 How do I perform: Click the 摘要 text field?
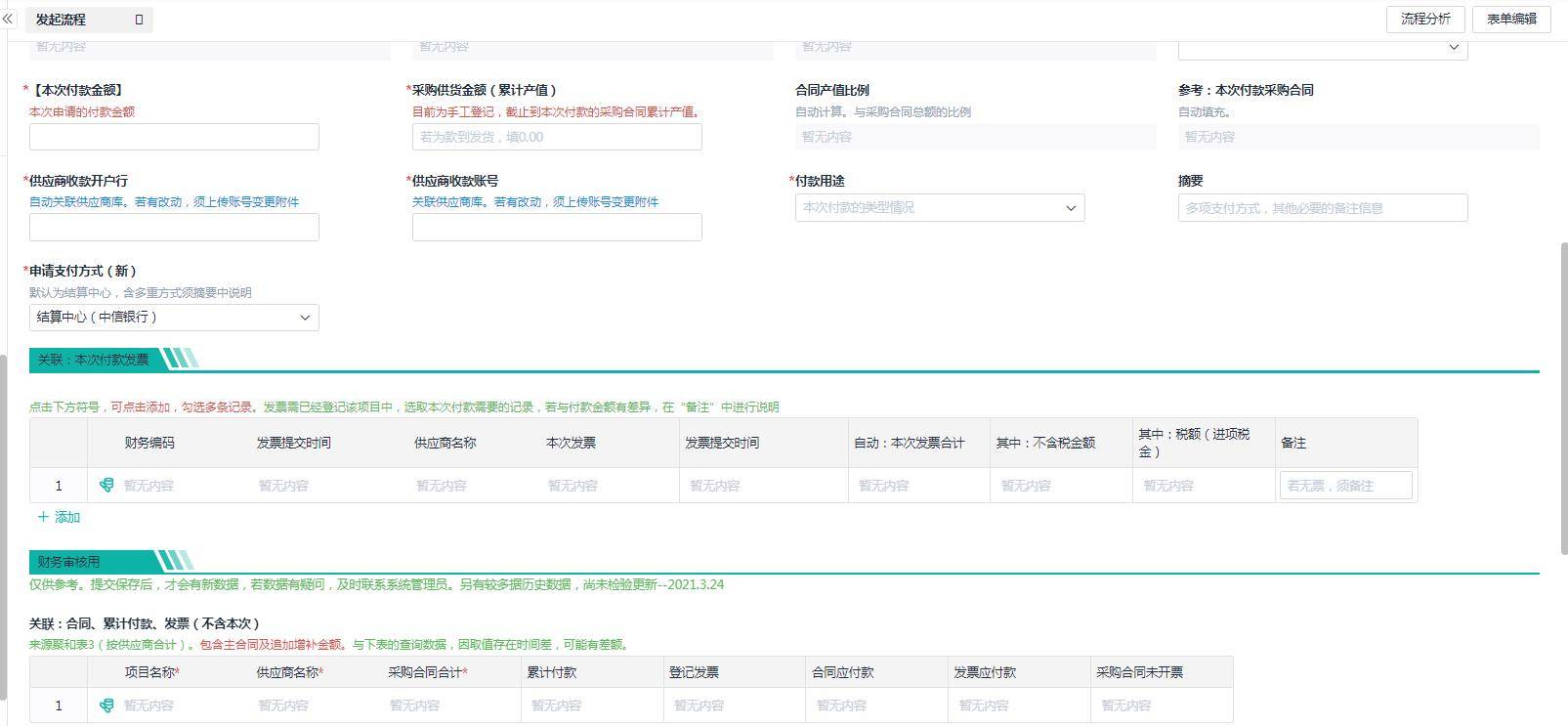(x=1322, y=208)
